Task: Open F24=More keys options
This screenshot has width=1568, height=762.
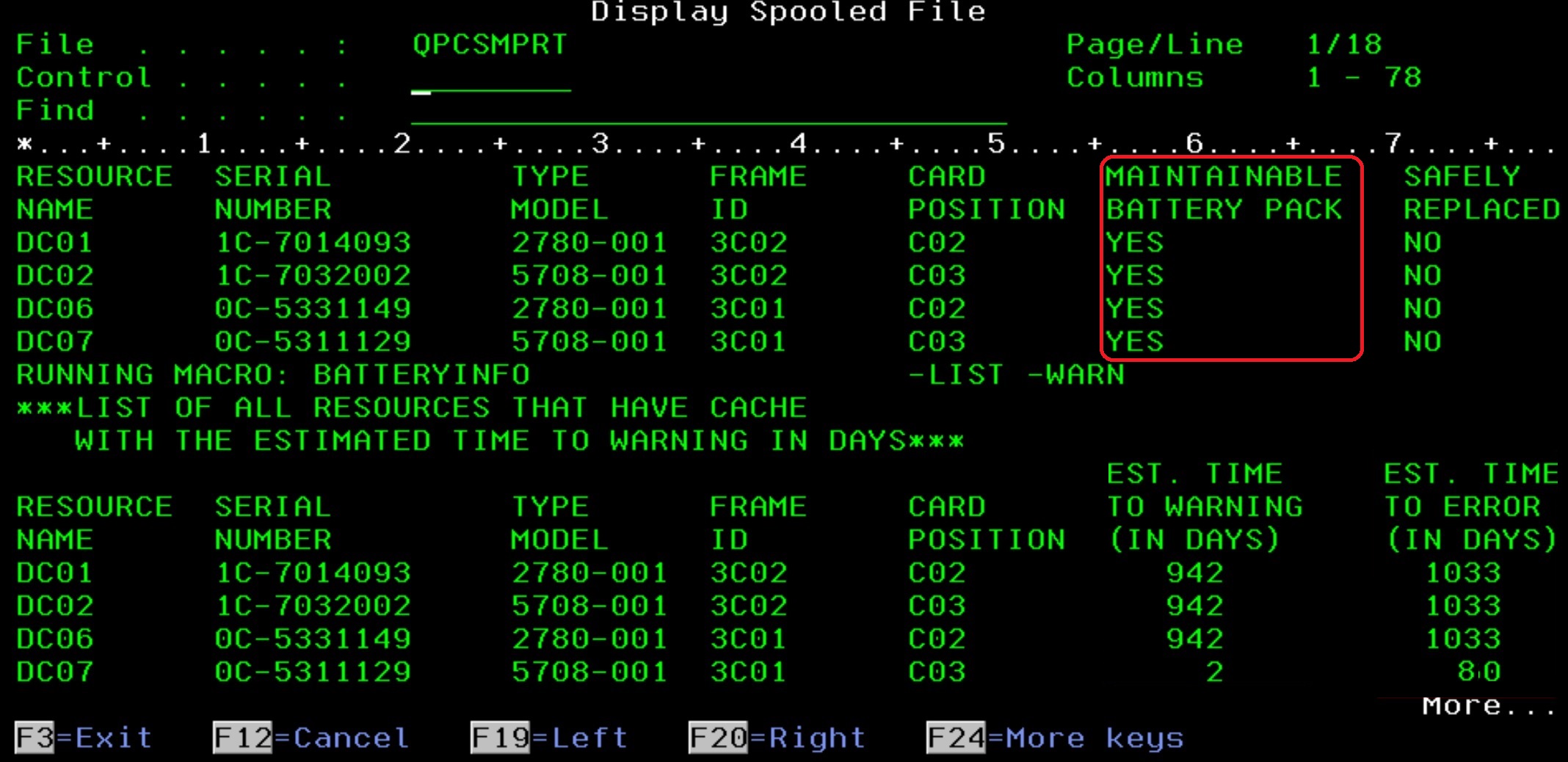Action: pos(1055,737)
